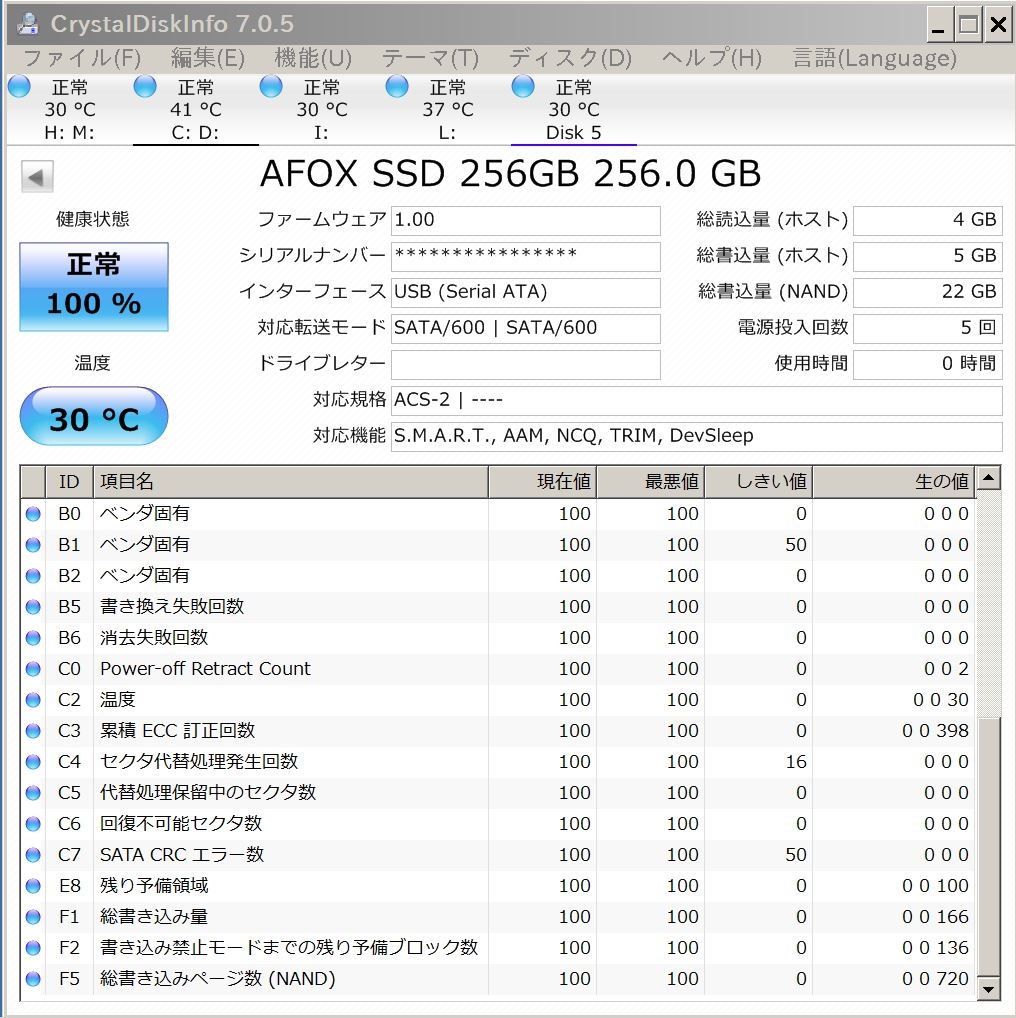The image size is (1016, 1018).
Task: Open the 言語(Language) menu
Action: 875,58
